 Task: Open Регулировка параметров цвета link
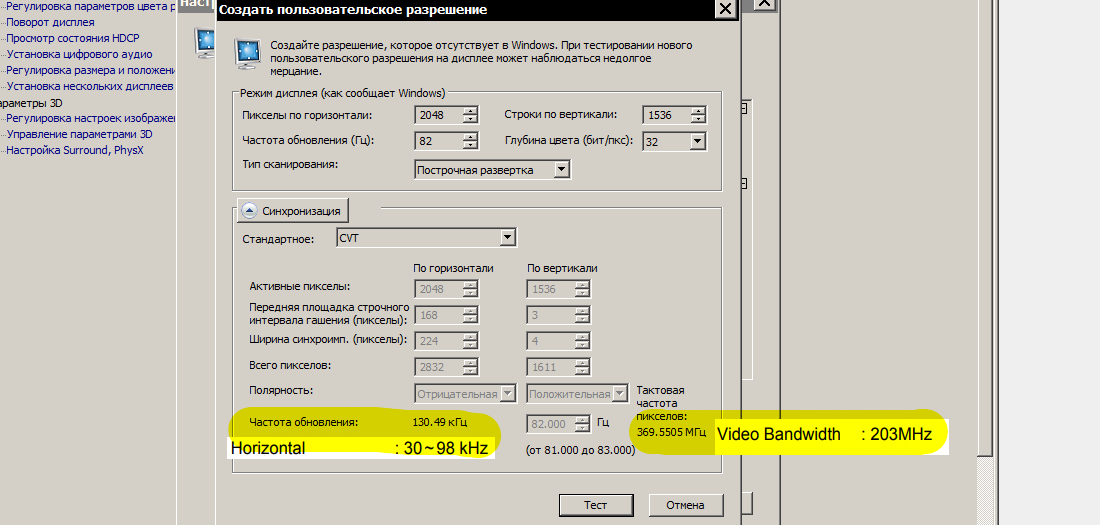[90, 7]
